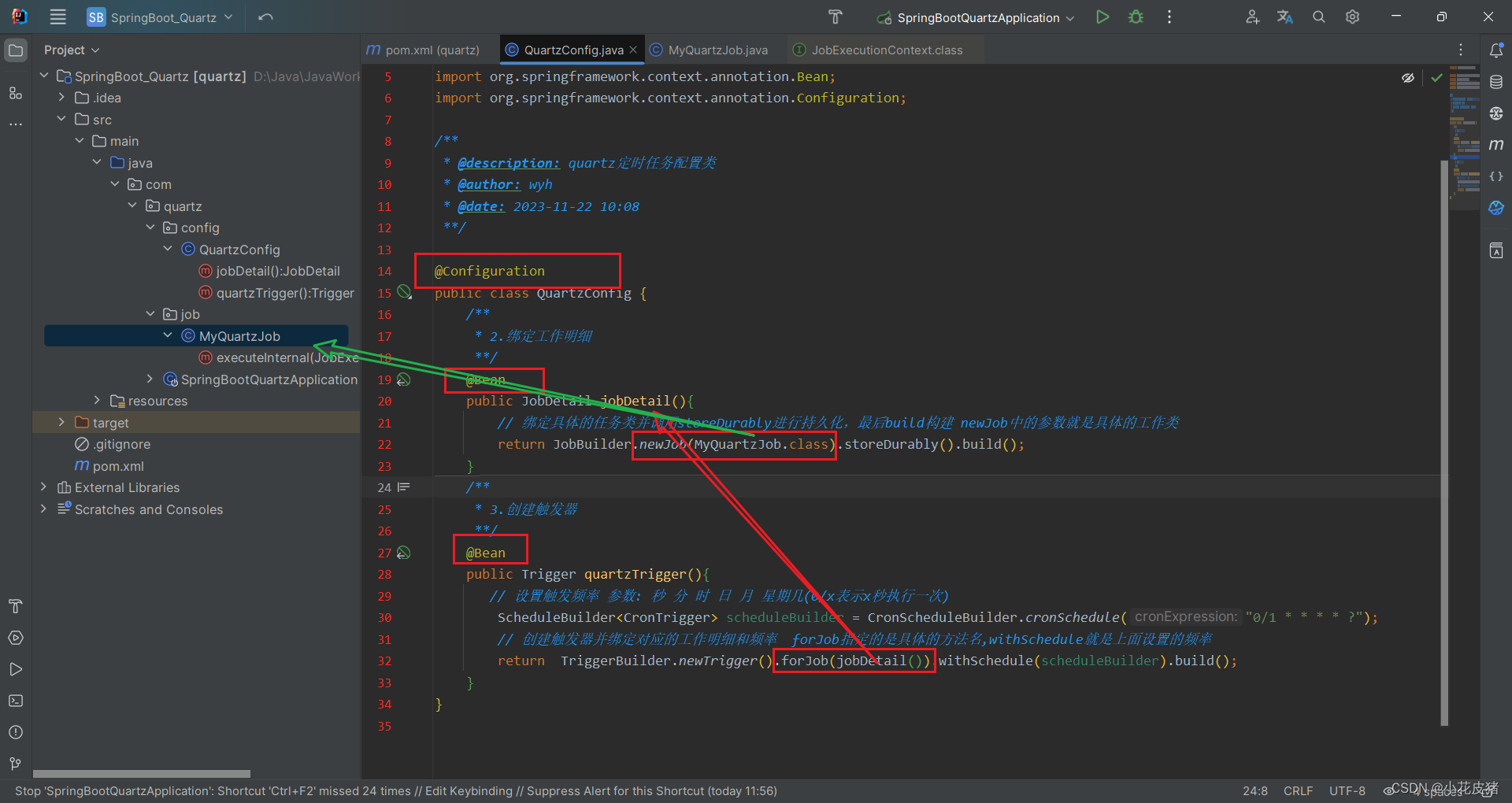The width and height of the screenshot is (1512, 803).
Task: Run SpringBootQuartzApplication with play icon
Action: [x=1102, y=17]
